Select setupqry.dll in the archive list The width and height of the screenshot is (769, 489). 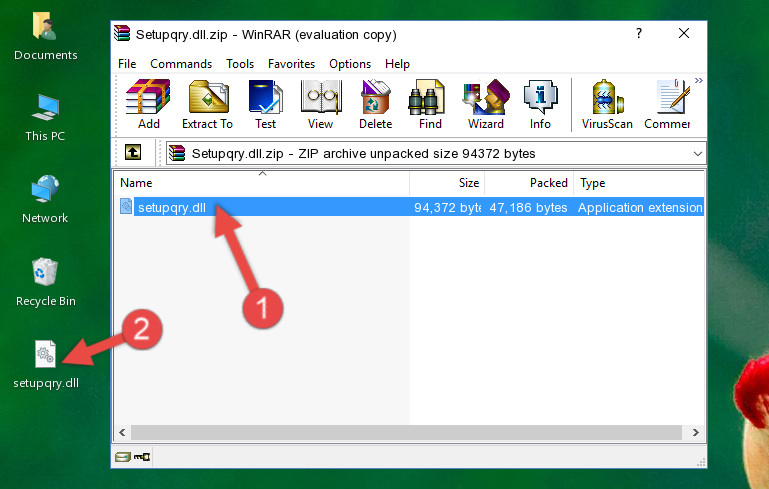point(172,208)
